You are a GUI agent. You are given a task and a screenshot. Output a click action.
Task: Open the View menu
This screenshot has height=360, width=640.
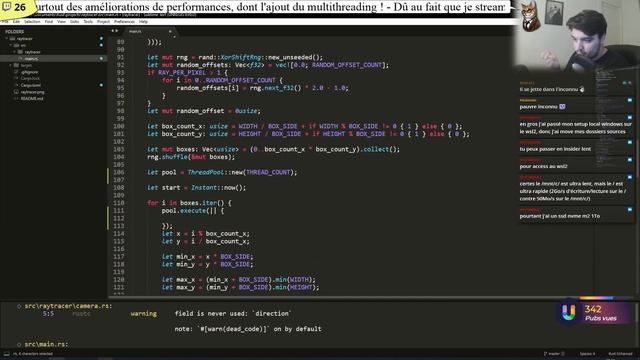click(x=61, y=22)
